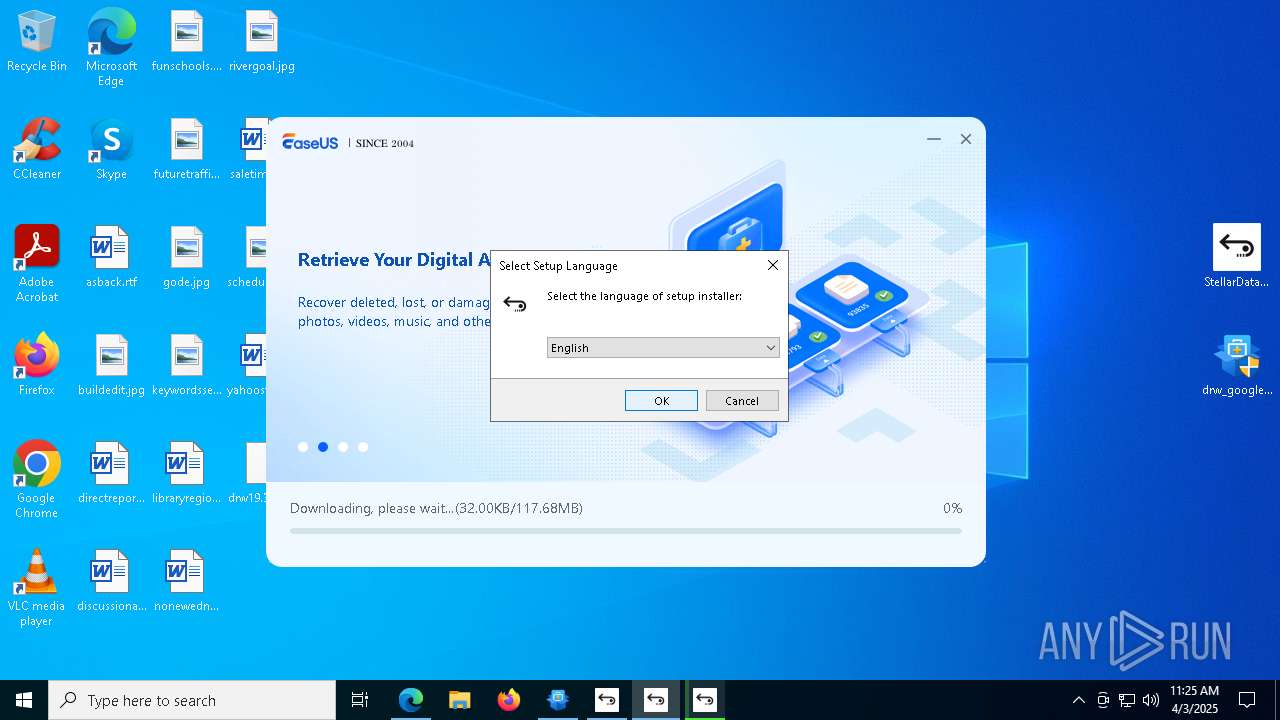Minimize the EaseUS installer window
The image size is (1280, 720).
coord(934,139)
